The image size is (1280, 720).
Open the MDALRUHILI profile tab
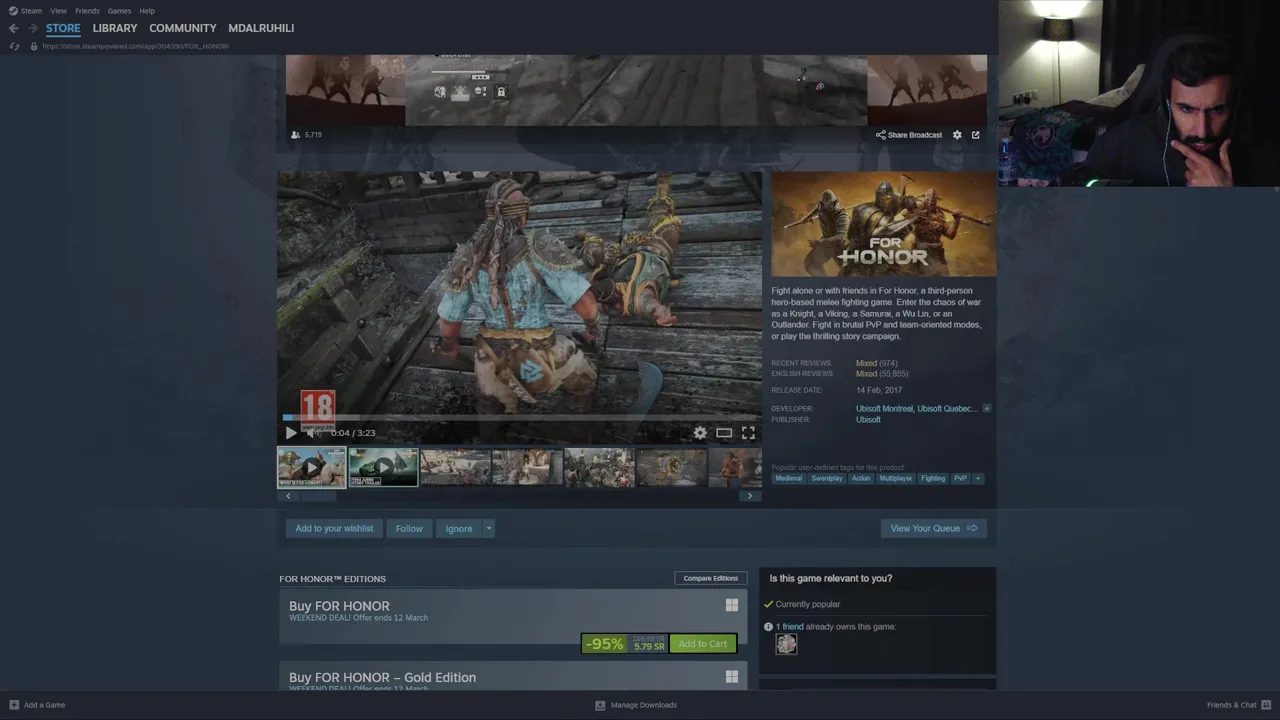(261, 28)
